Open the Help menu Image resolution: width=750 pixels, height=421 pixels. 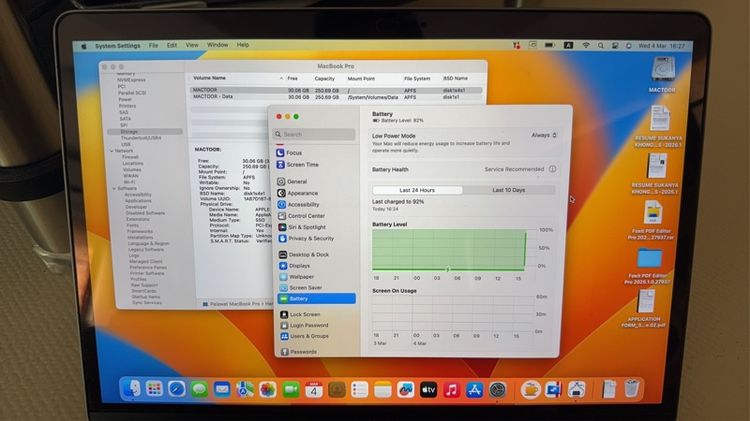pos(243,45)
